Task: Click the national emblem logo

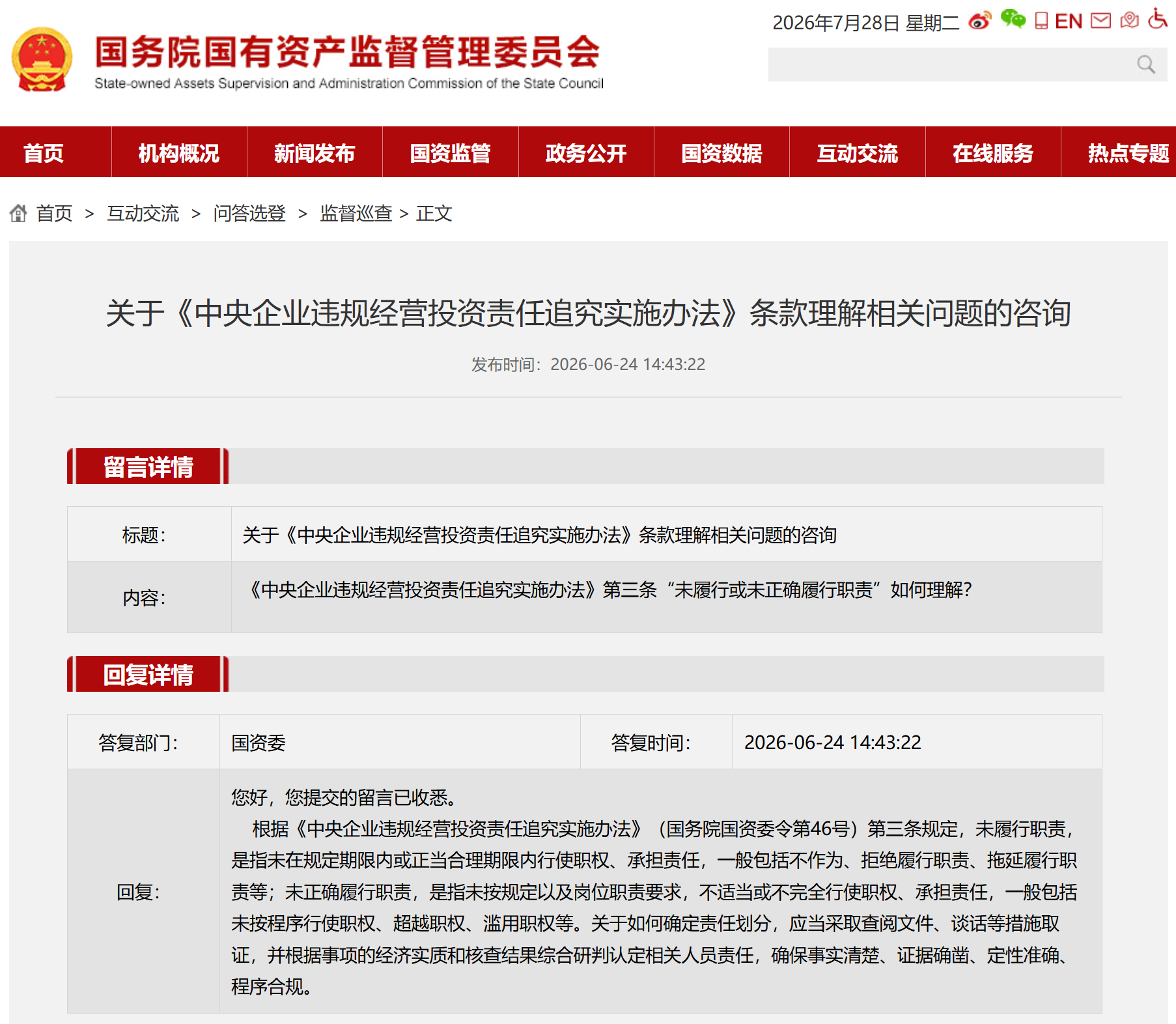Action: click(42, 59)
